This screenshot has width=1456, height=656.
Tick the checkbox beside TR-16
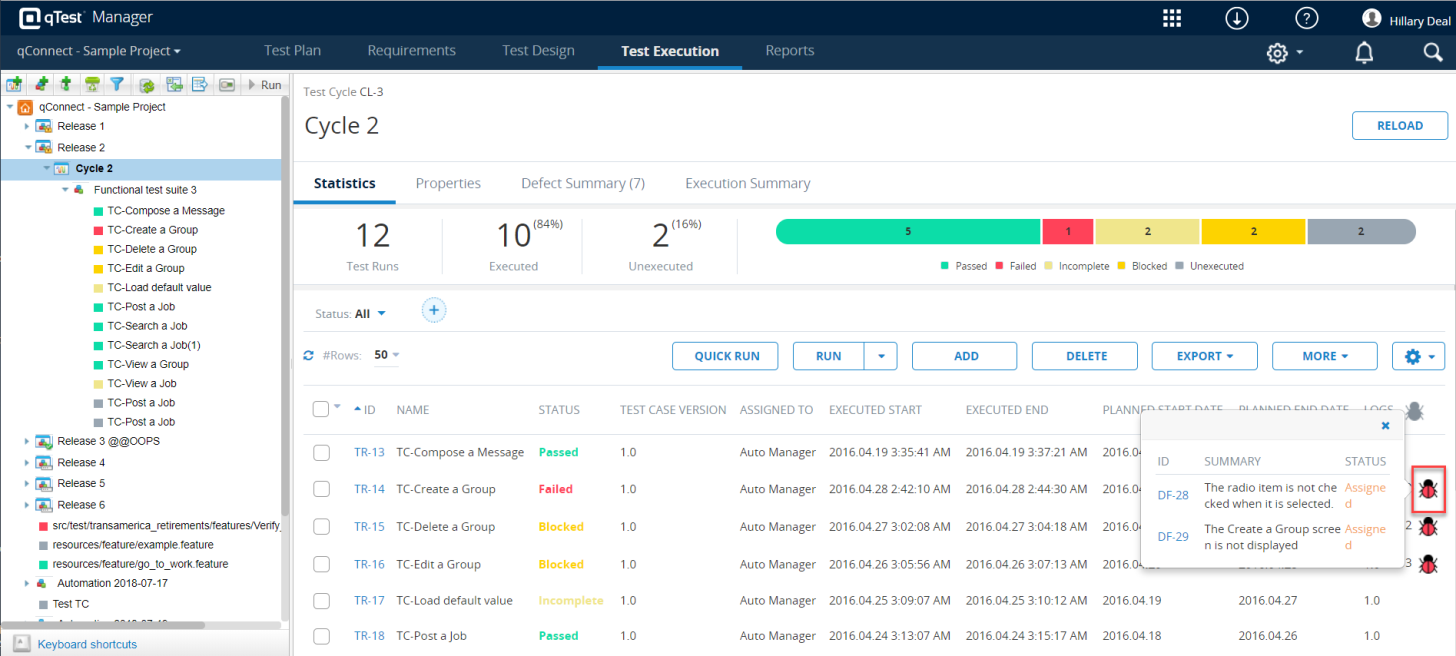[x=321, y=564]
